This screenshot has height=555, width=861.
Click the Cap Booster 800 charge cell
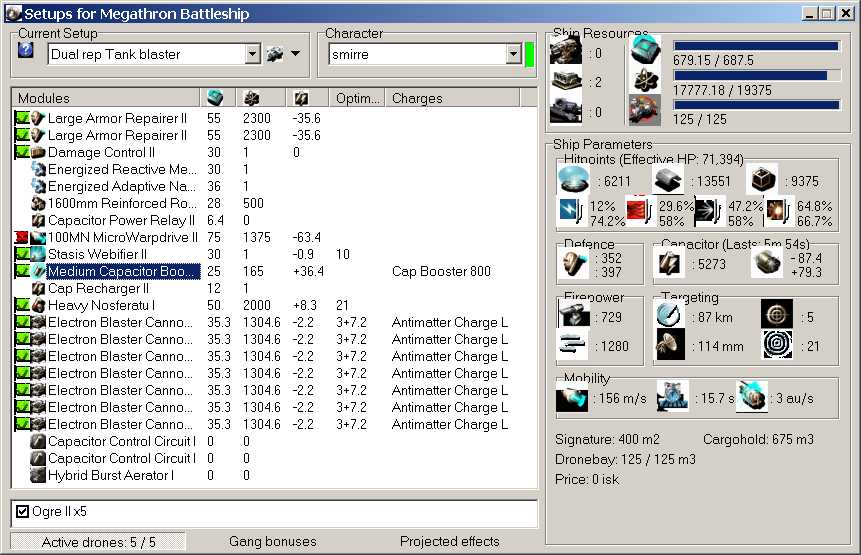coord(441,271)
